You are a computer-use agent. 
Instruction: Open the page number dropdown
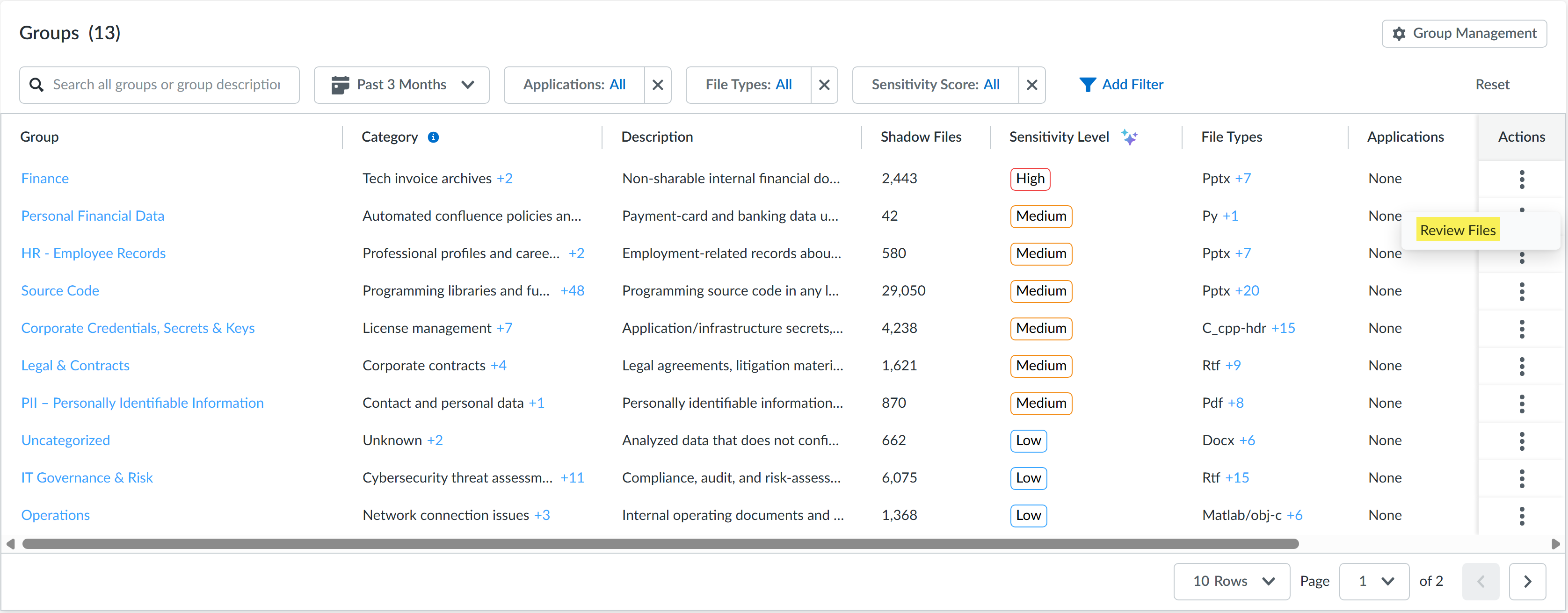pyautogui.click(x=1374, y=581)
